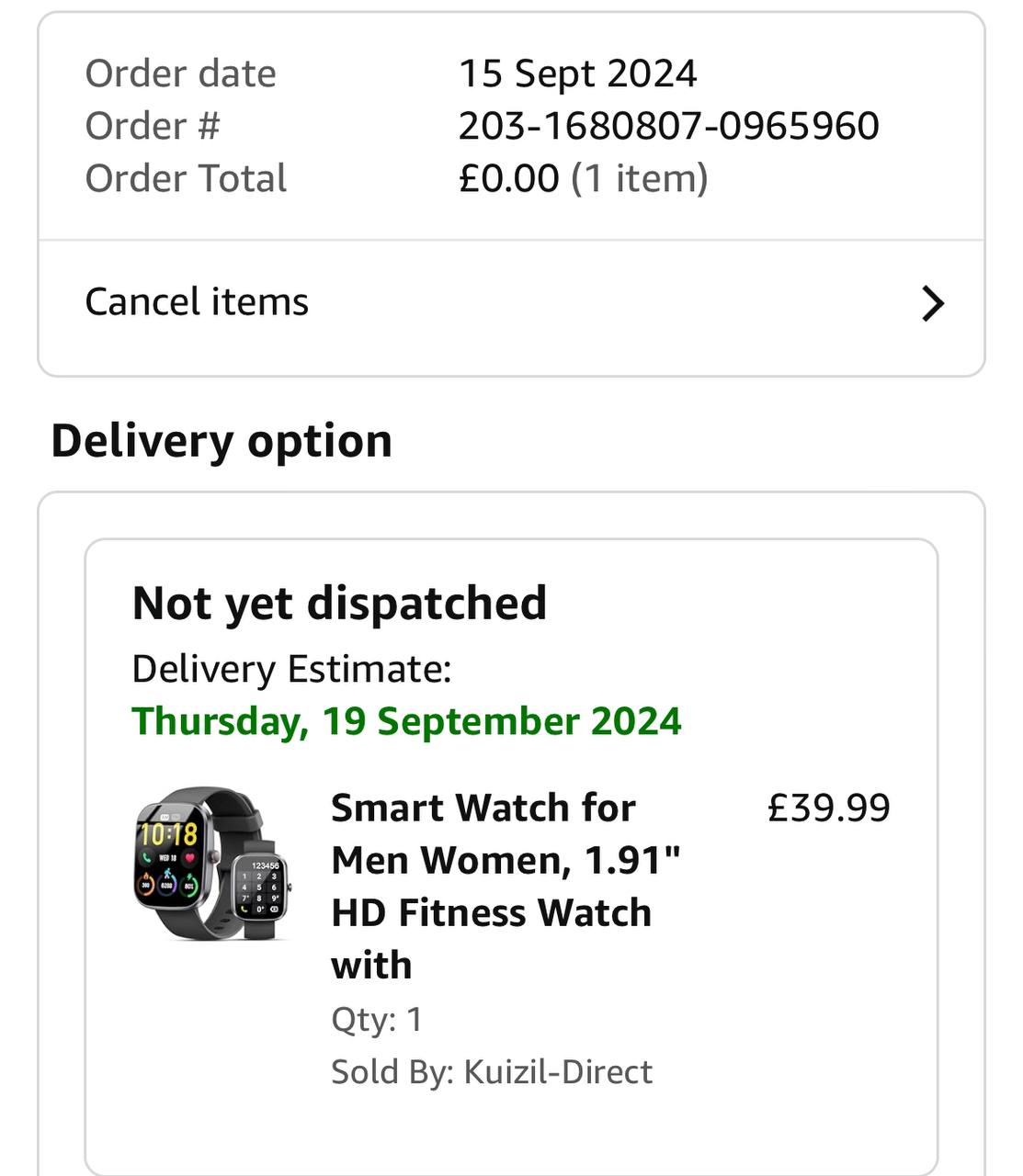The height and width of the screenshot is (1176, 1023).
Task: Click the Delivery option section heading
Action: 222,441
